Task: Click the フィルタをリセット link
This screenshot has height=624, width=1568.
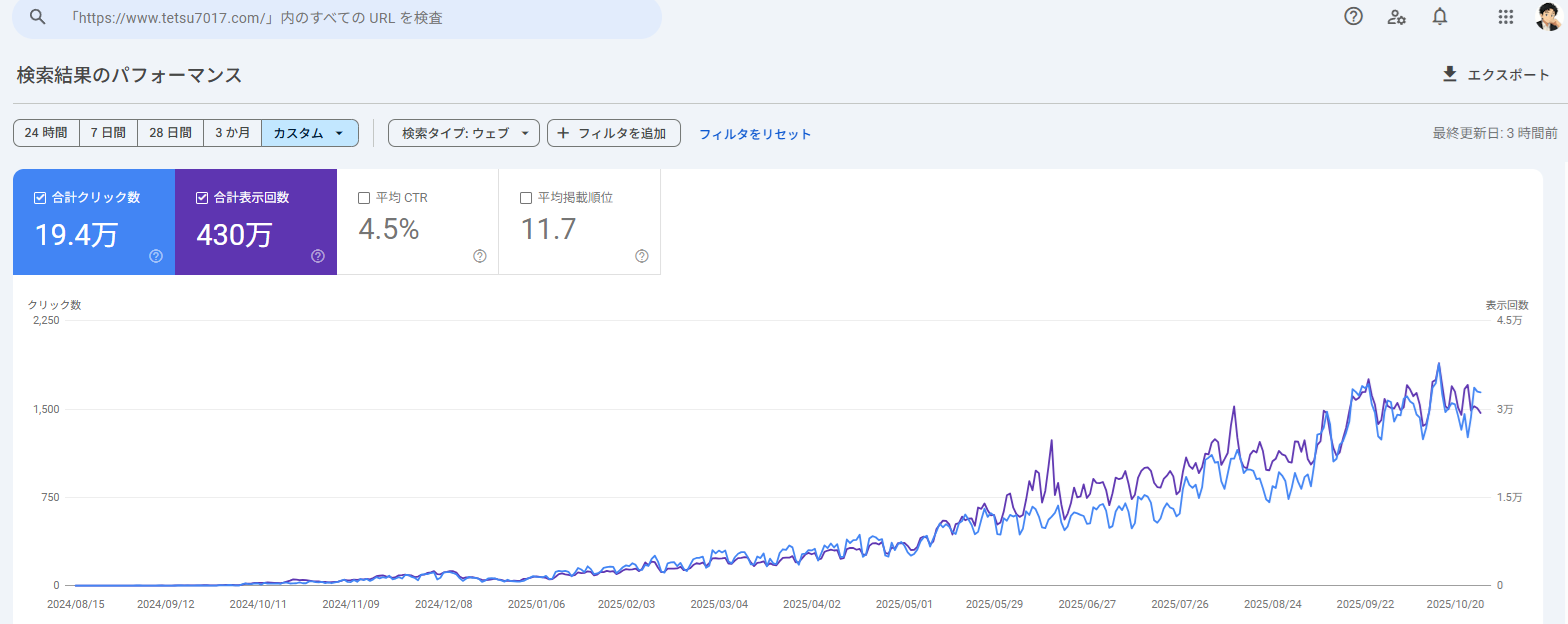Action: (x=755, y=134)
